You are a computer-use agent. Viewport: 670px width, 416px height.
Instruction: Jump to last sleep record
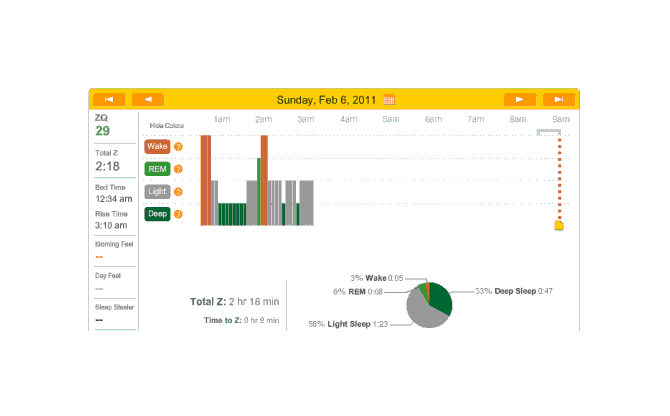[x=559, y=99]
